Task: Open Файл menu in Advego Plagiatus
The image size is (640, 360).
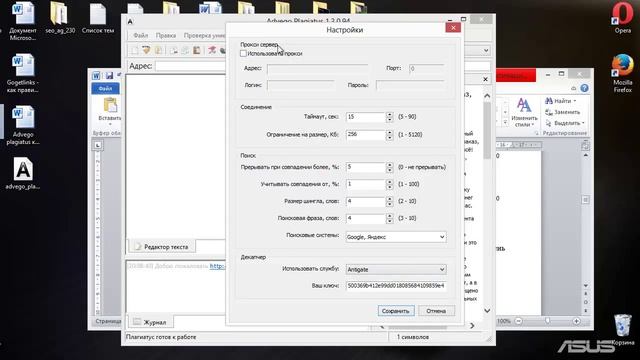Action: (140, 36)
